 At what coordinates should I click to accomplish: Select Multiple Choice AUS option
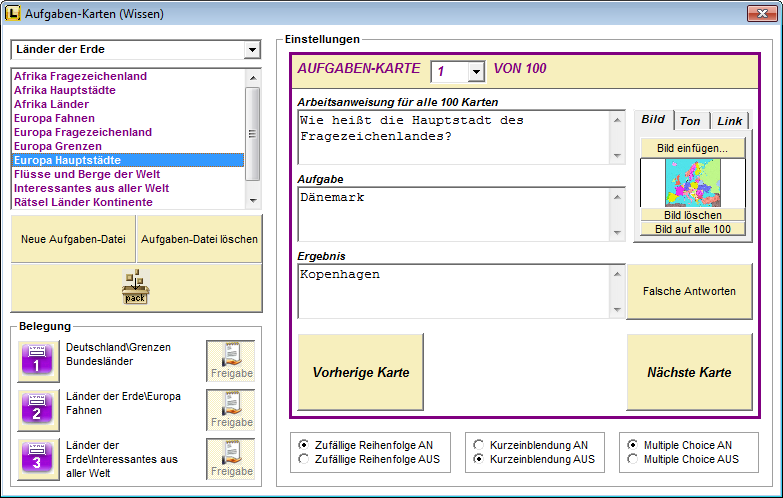point(632,459)
